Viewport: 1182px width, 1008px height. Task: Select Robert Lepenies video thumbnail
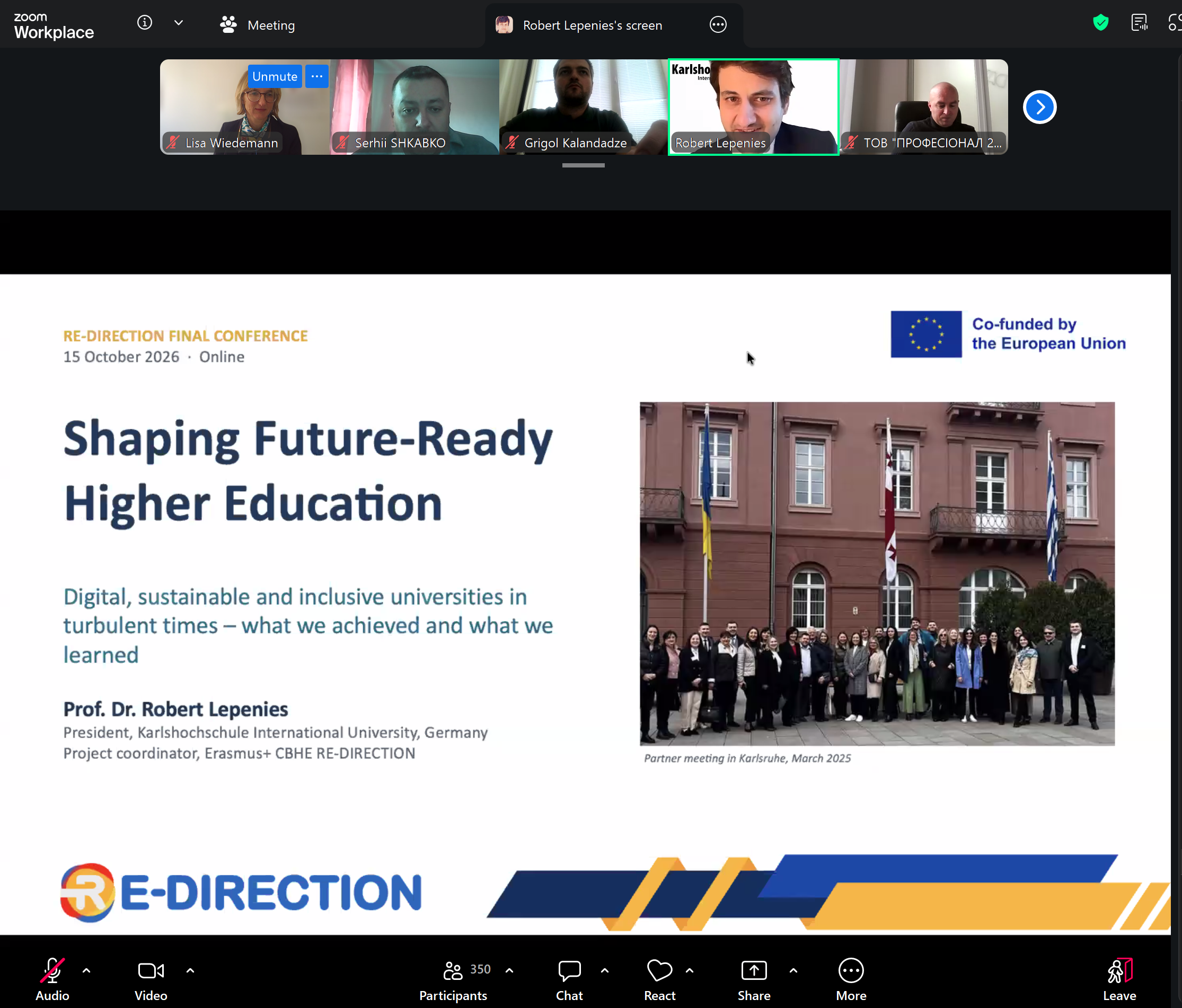(753, 107)
